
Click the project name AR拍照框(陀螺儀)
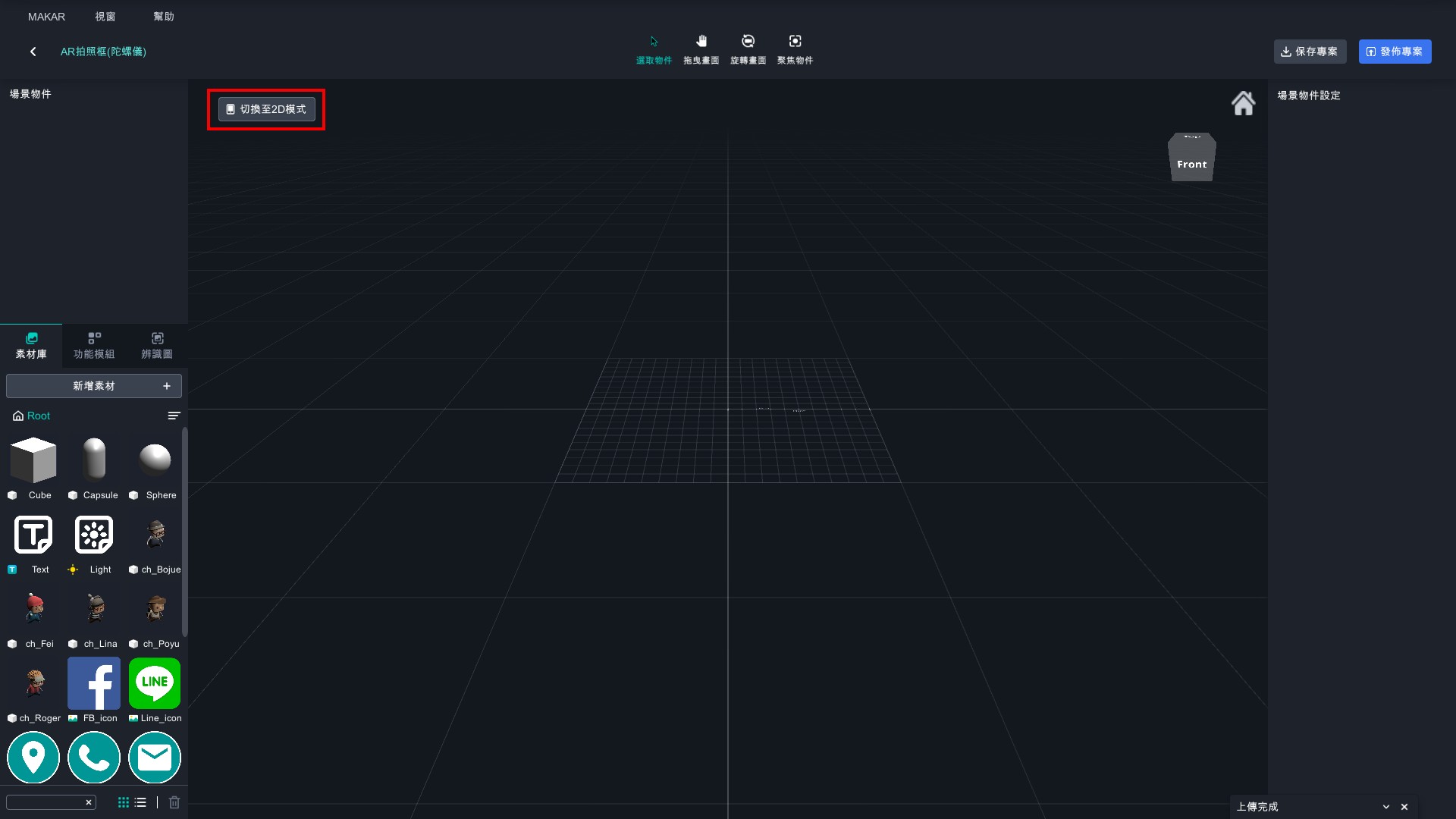[x=103, y=52]
